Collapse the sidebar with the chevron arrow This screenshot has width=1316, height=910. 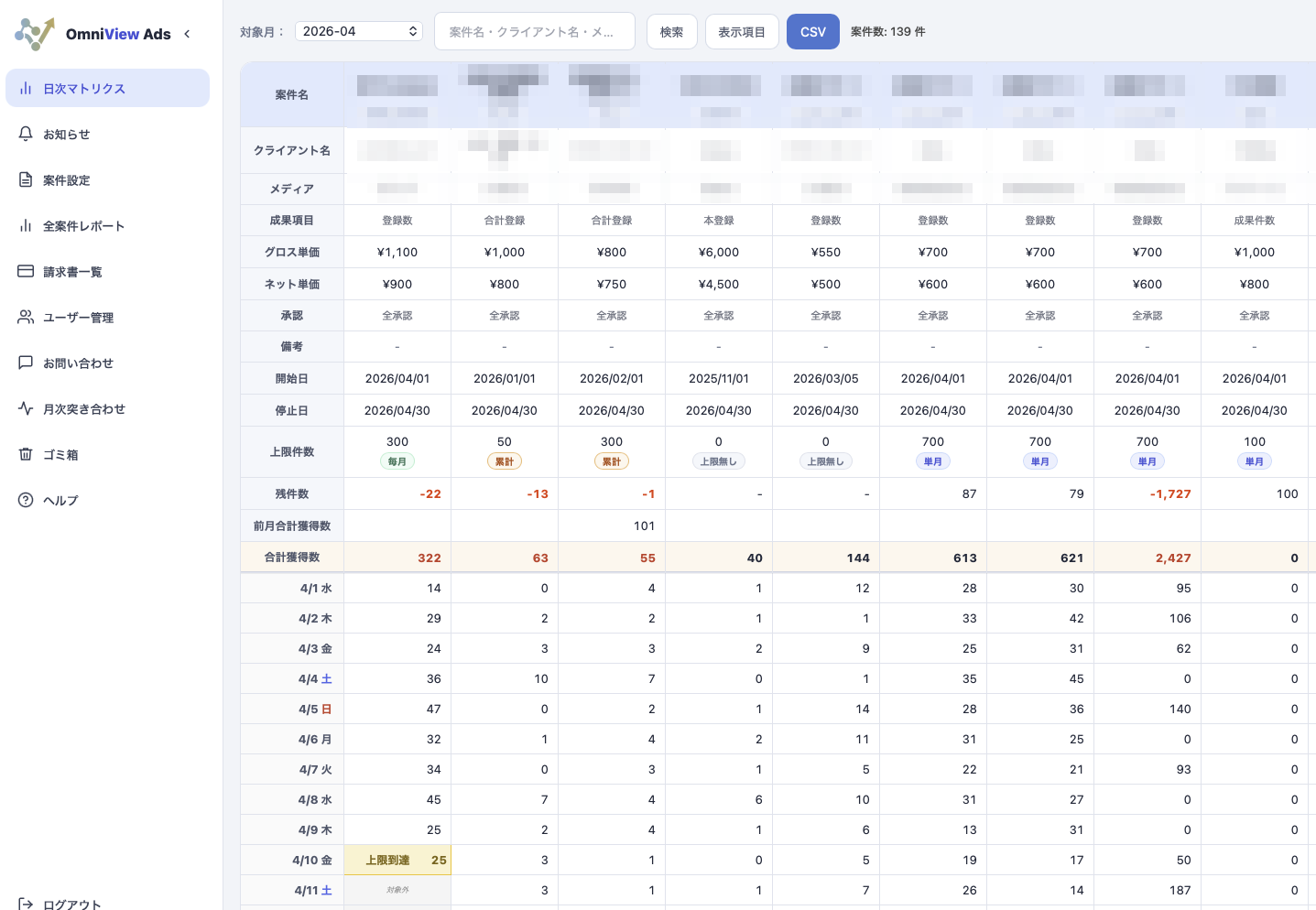pyautogui.click(x=187, y=34)
